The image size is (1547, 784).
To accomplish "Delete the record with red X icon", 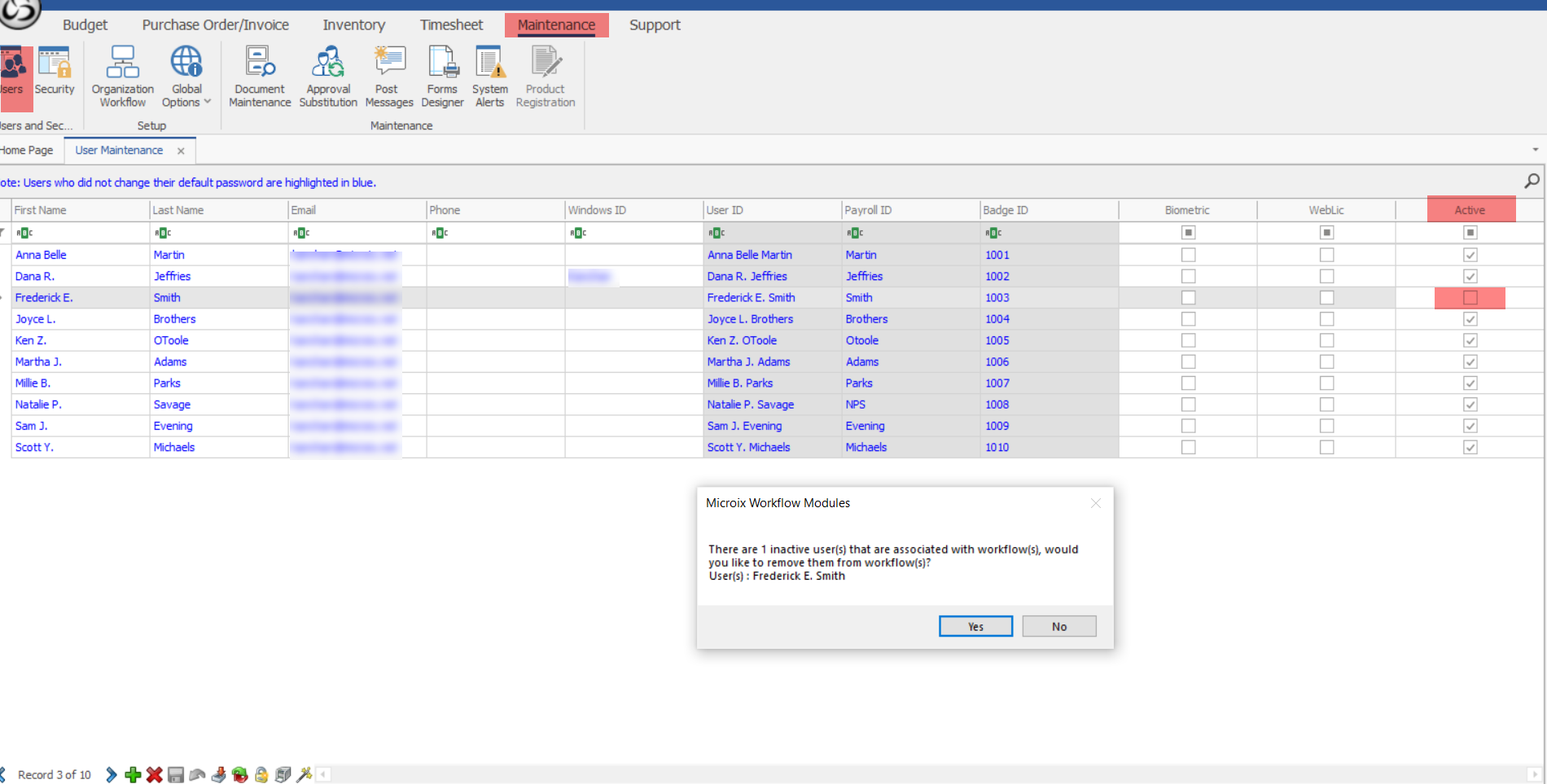I will pyautogui.click(x=154, y=774).
